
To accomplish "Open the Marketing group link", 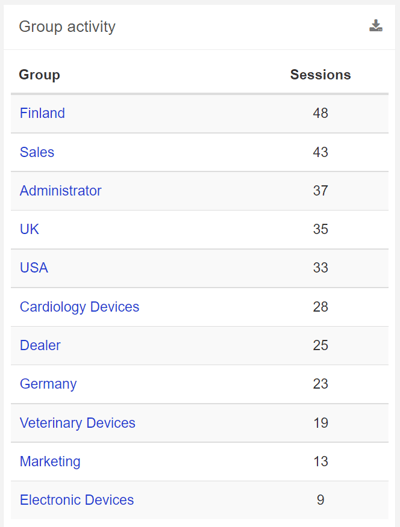I will tap(50, 461).
